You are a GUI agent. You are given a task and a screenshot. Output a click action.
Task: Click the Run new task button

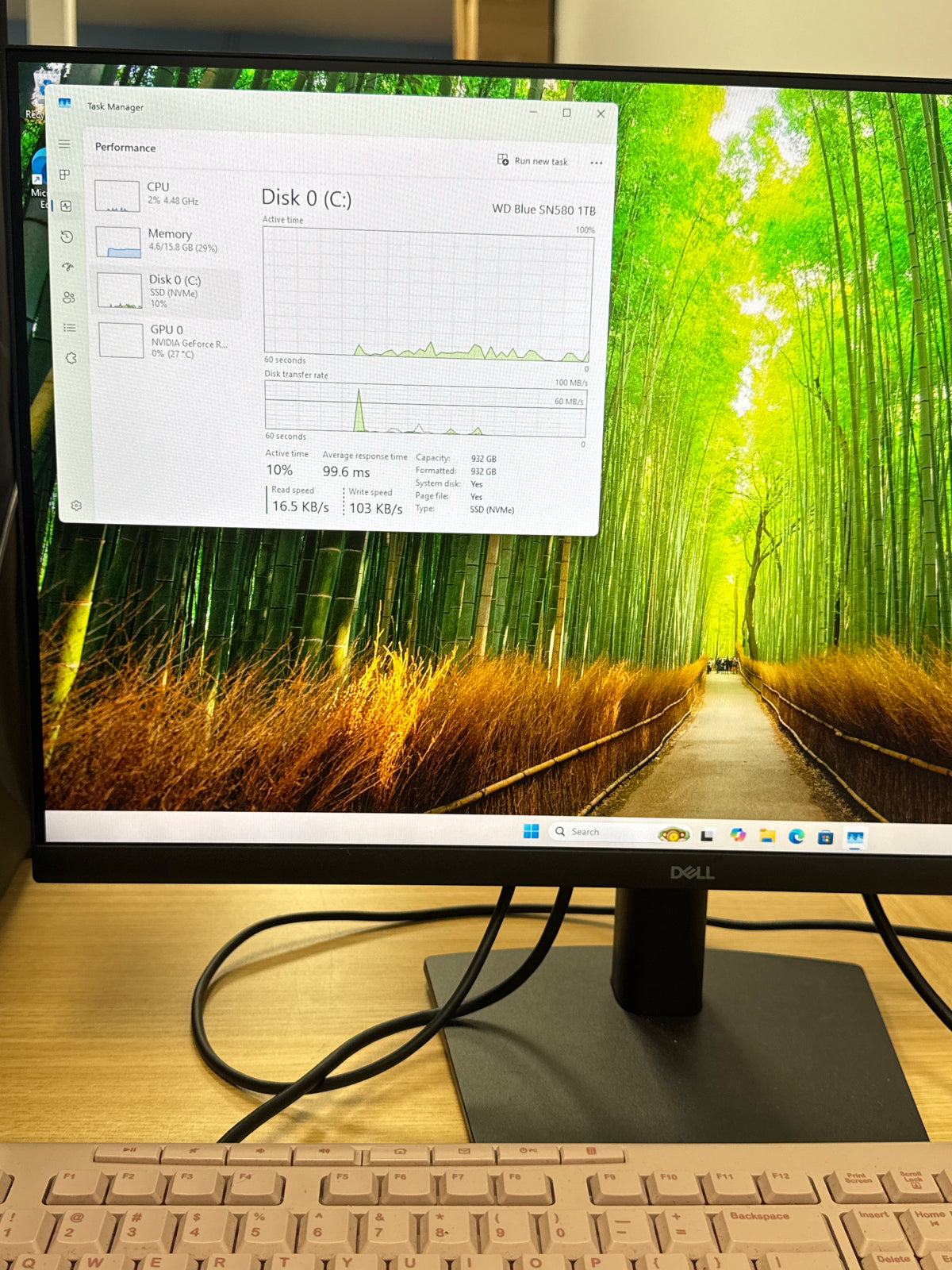coord(532,160)
